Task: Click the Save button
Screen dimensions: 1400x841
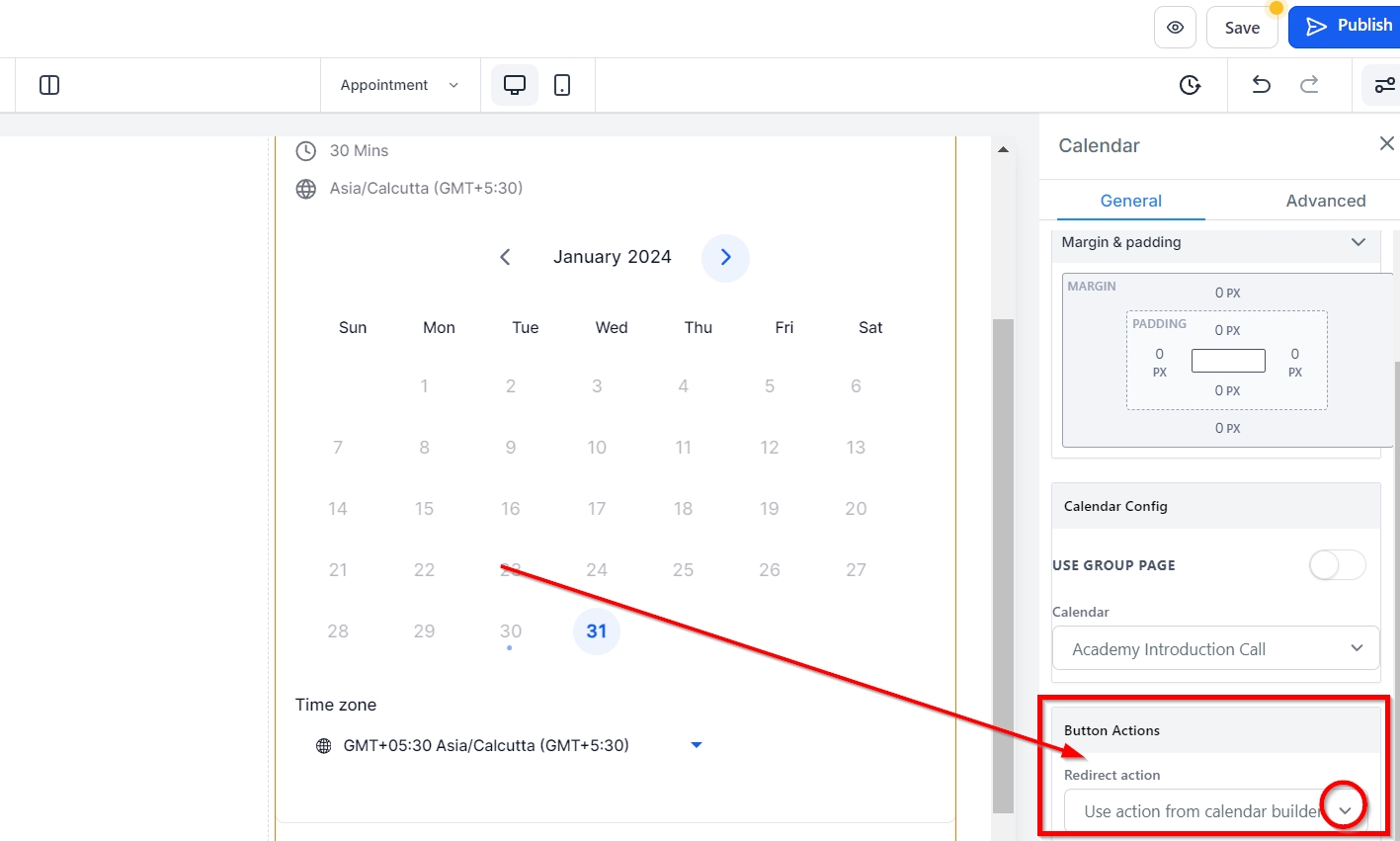Action: [1242, 28]
